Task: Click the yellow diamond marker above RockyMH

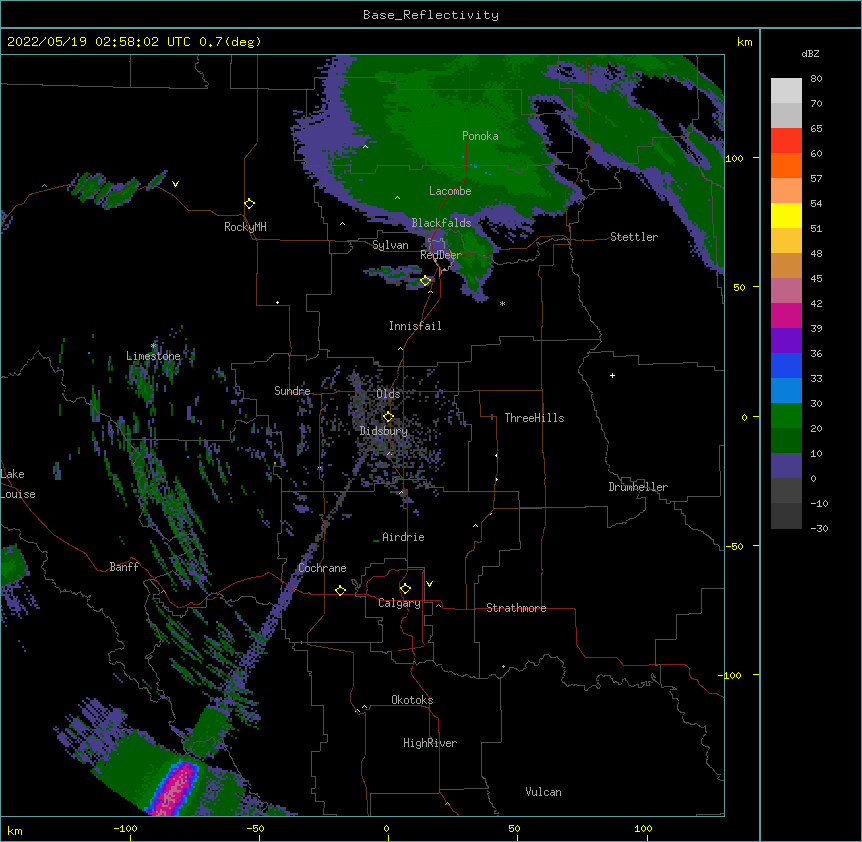Action: pos(250,204)
